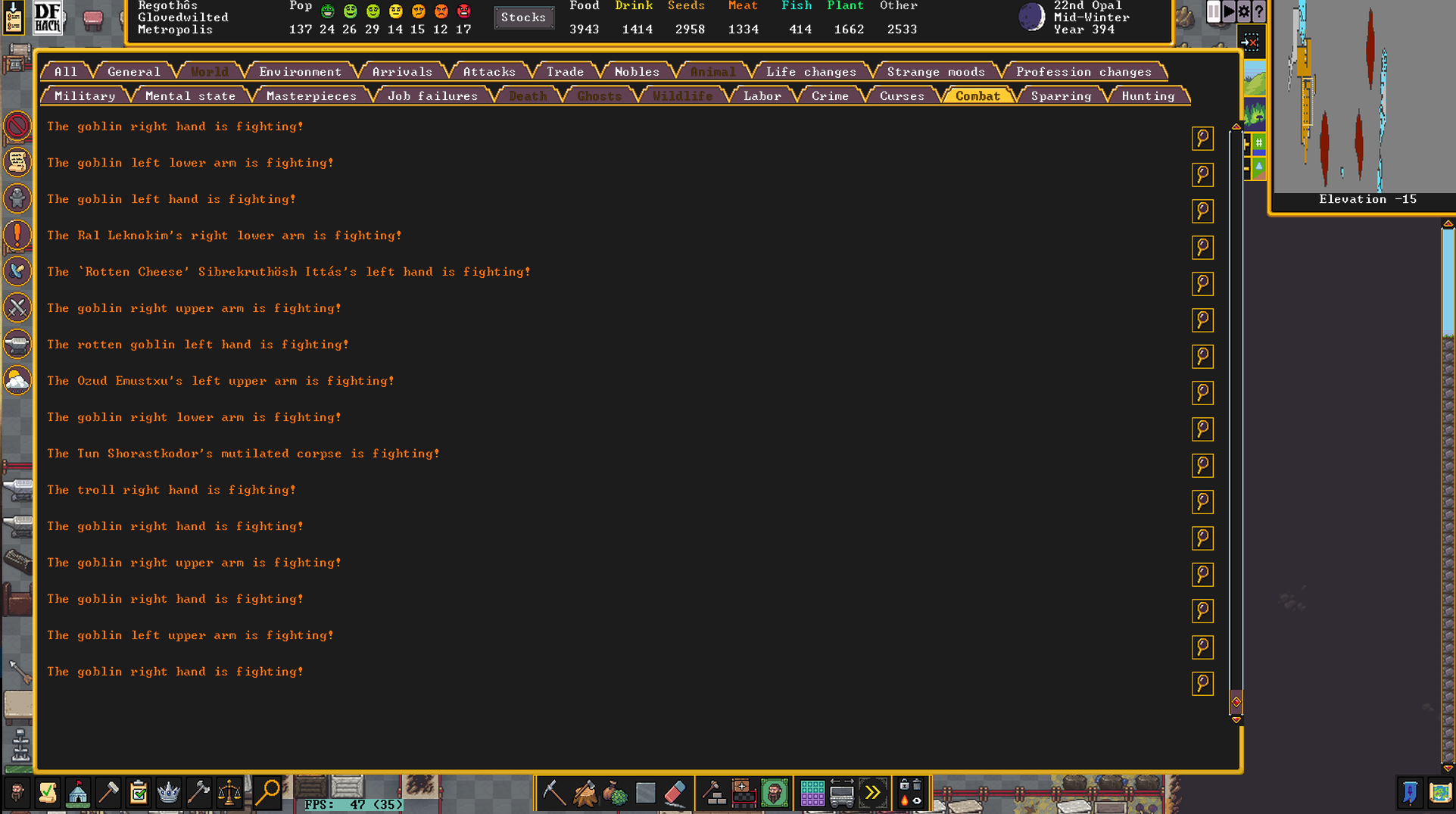Open the crossed swords combat reports icon
Image resolution: width=1456 pixels, height=814 pixels.
tap(17, 307)
